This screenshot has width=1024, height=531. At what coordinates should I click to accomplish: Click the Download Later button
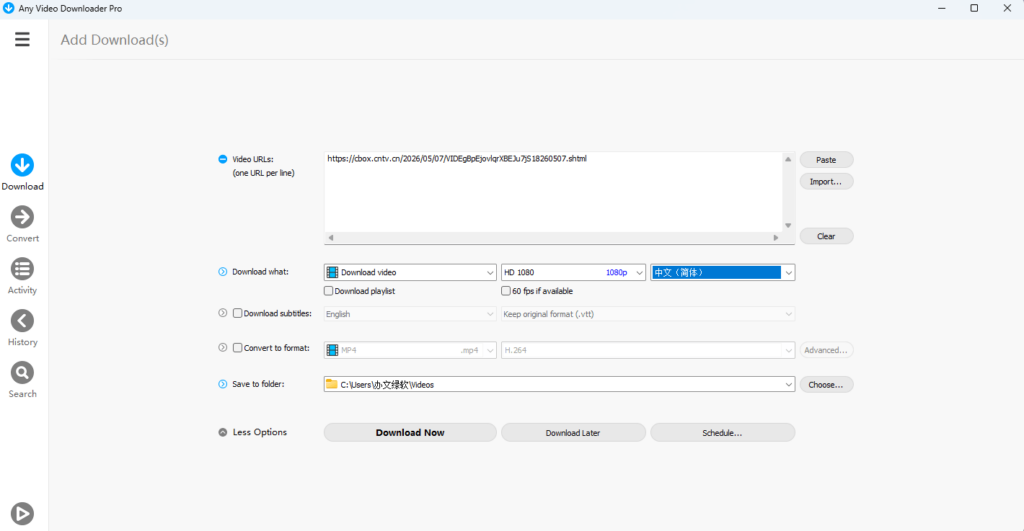tap(573, 432)
